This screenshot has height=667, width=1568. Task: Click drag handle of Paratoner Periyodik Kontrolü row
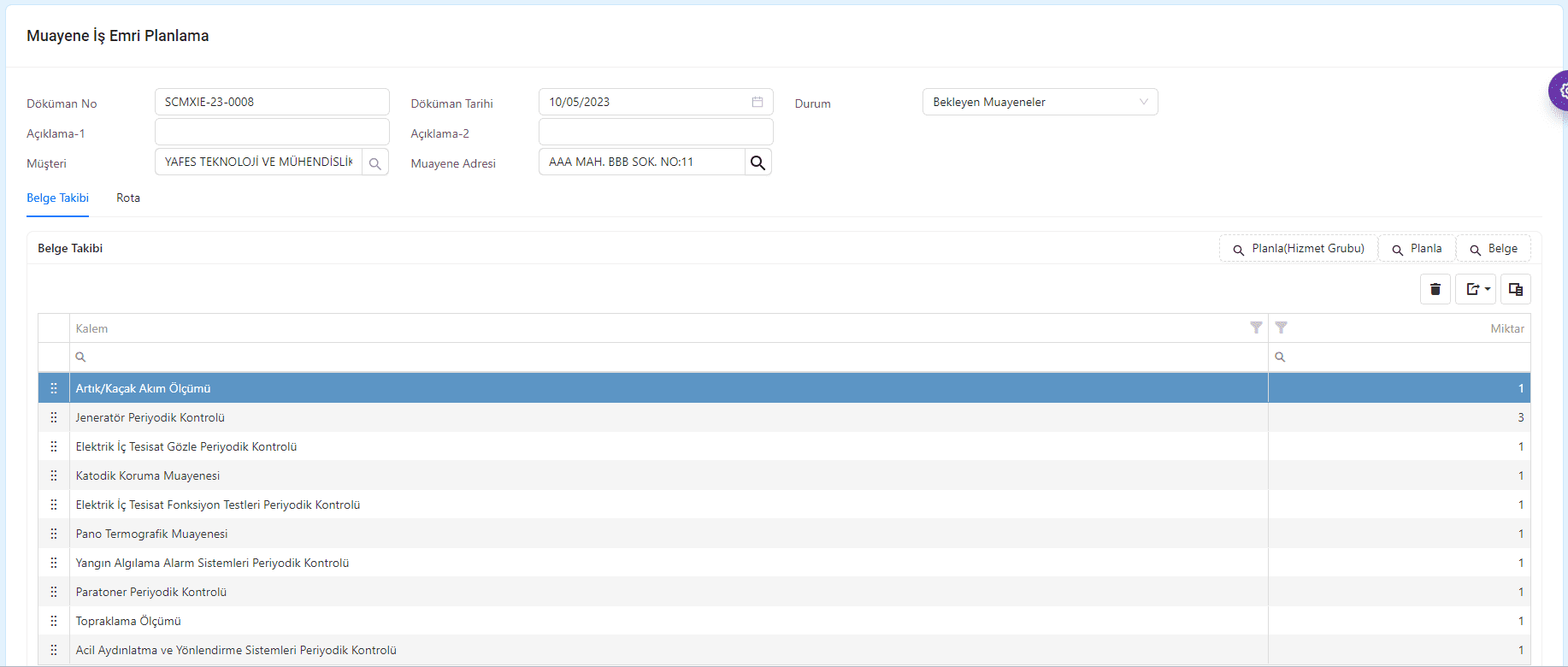click(54, 592)
